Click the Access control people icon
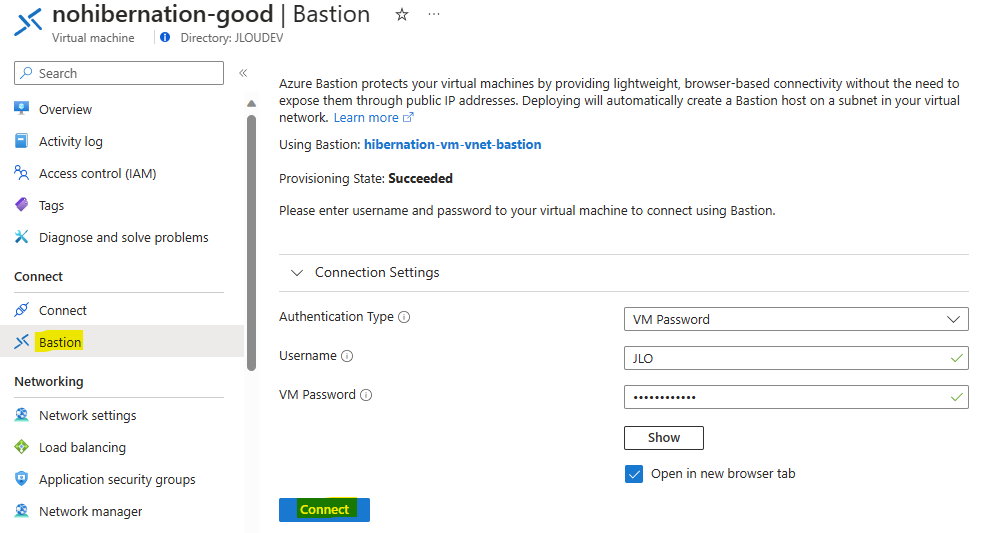Image resolution: width=983 pixels, height=533 pixels. click(22, 172)
